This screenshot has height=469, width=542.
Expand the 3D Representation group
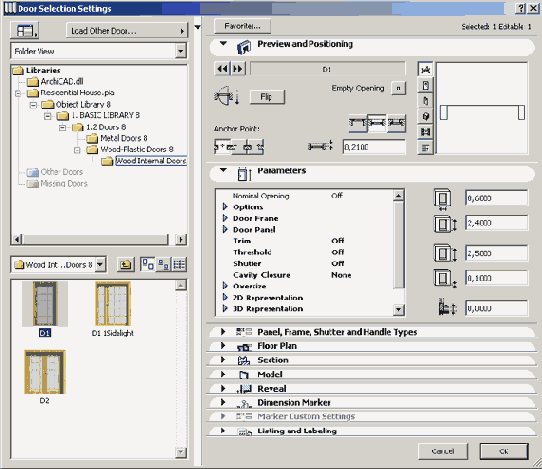225,308
